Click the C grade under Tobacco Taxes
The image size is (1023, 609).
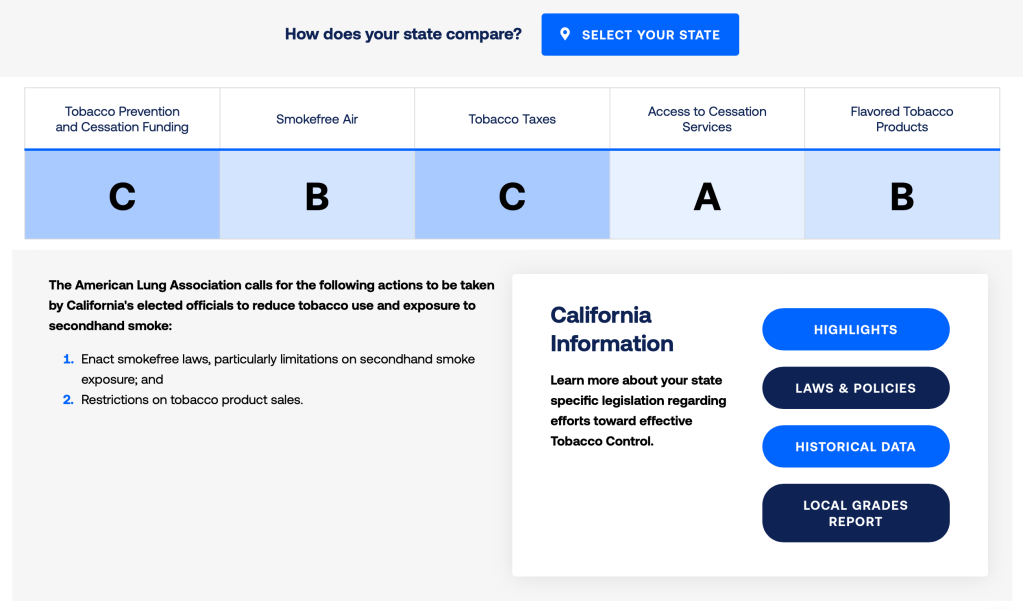coord(512,196)
